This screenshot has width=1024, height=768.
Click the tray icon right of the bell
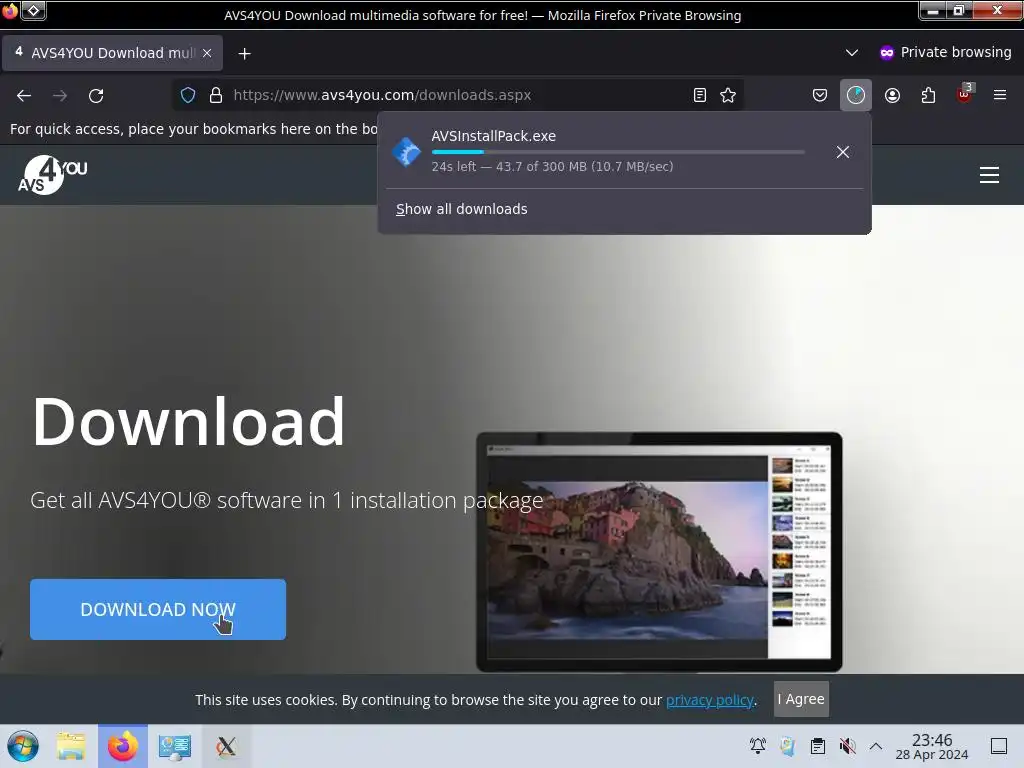[x=788, y=746]
